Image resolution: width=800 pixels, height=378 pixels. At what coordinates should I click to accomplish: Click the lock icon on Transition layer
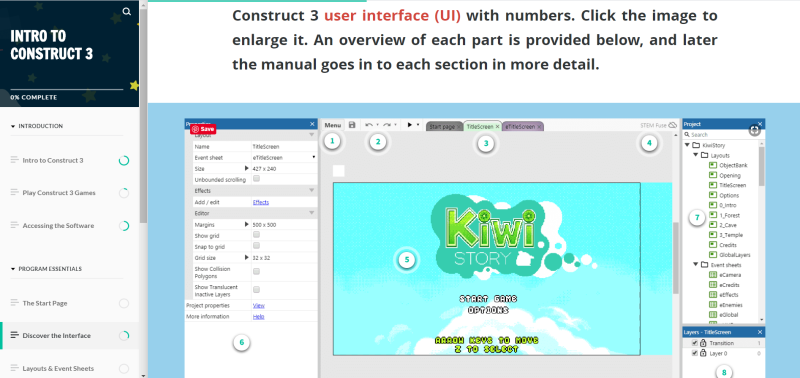[x=703, y=343]
